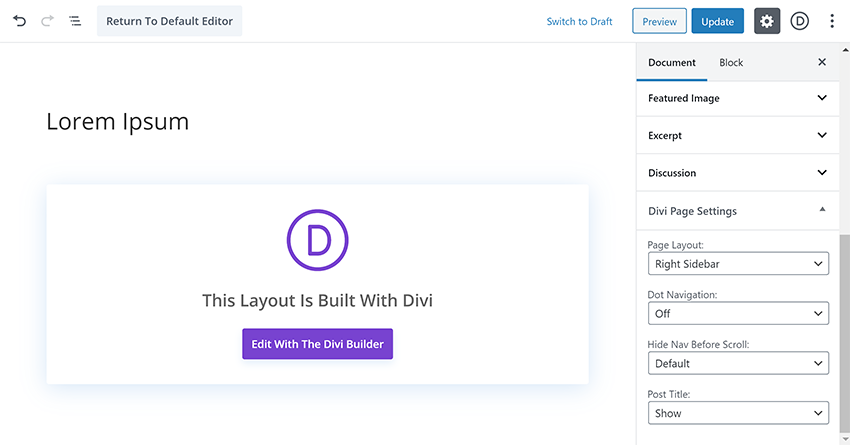The height and width of the screenshot is (445, 850).
Task: Click Return To Default Editor button
Action: tap(170, 21)
